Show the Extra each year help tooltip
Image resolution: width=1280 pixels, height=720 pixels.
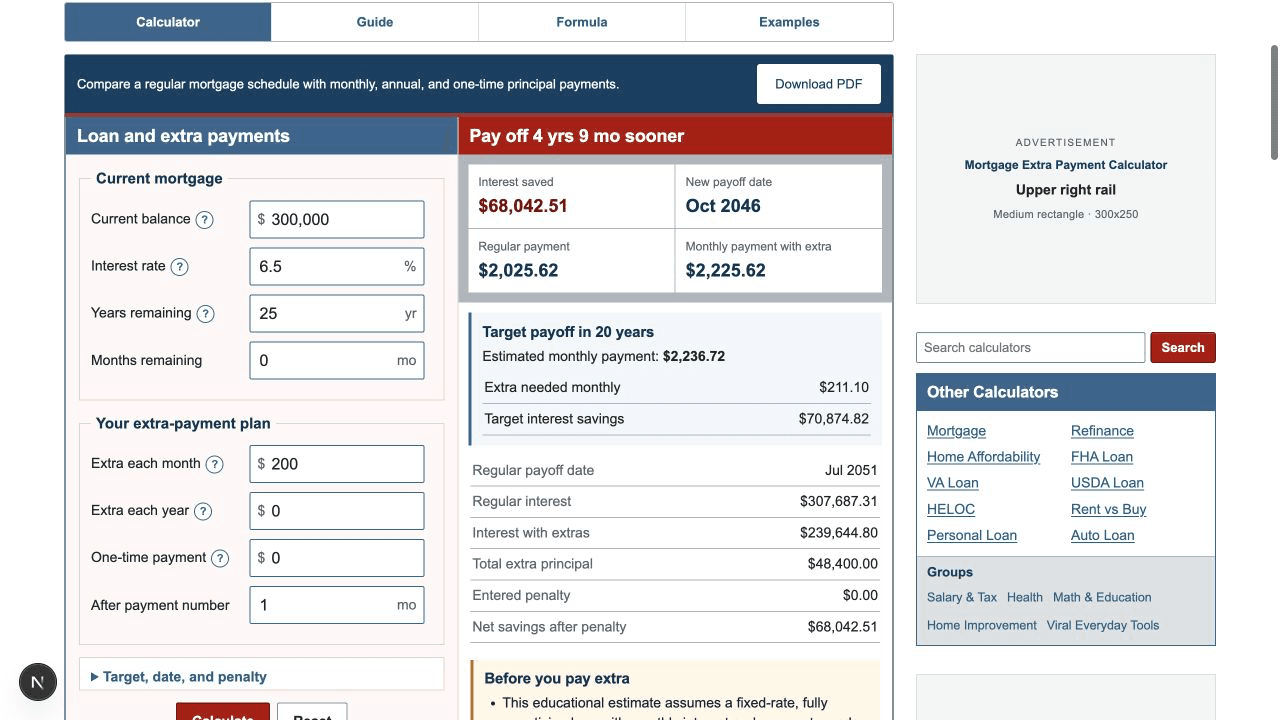(203, 511)
